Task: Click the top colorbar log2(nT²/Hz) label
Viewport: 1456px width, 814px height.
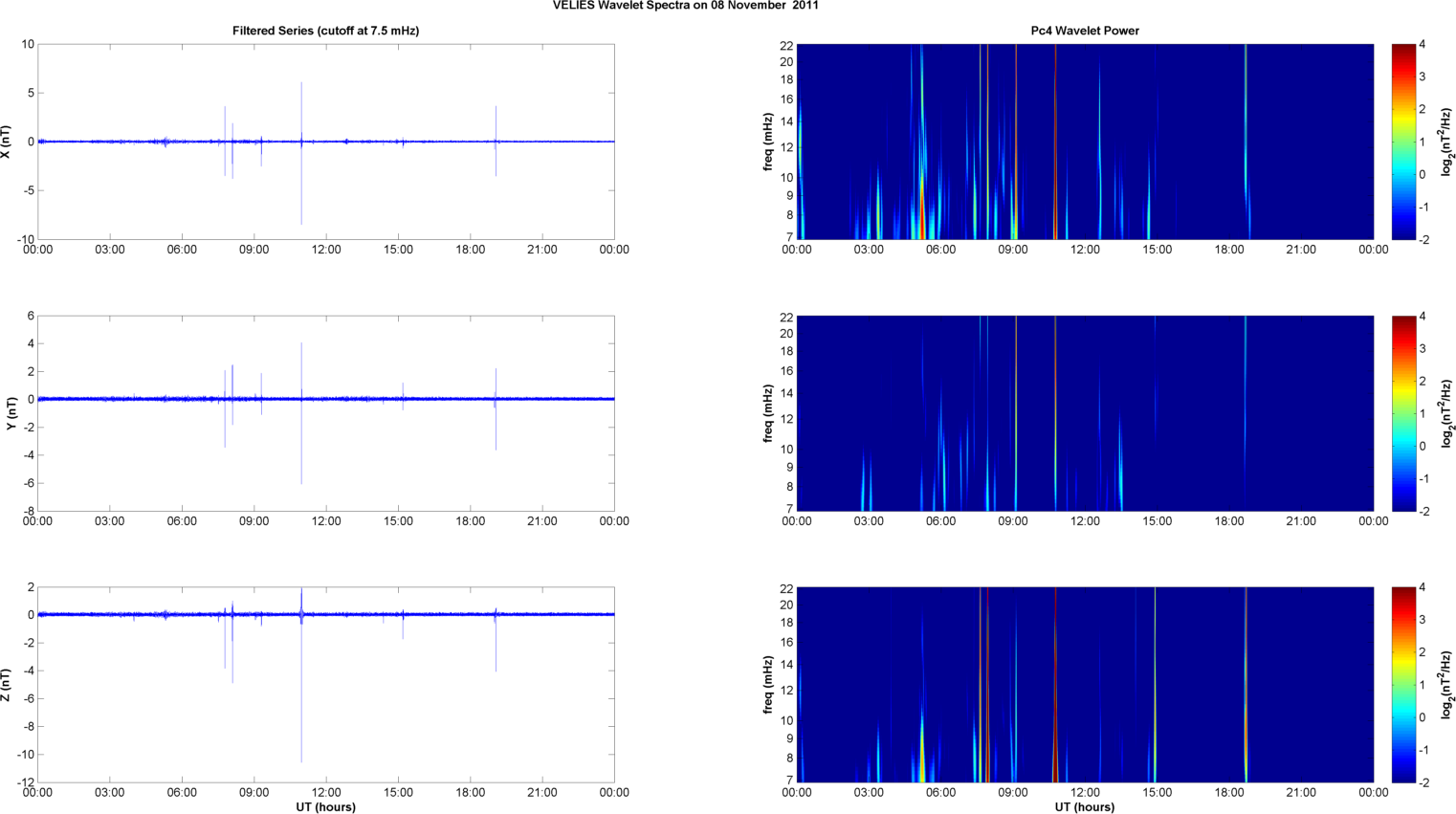Action: [1447, 142]
